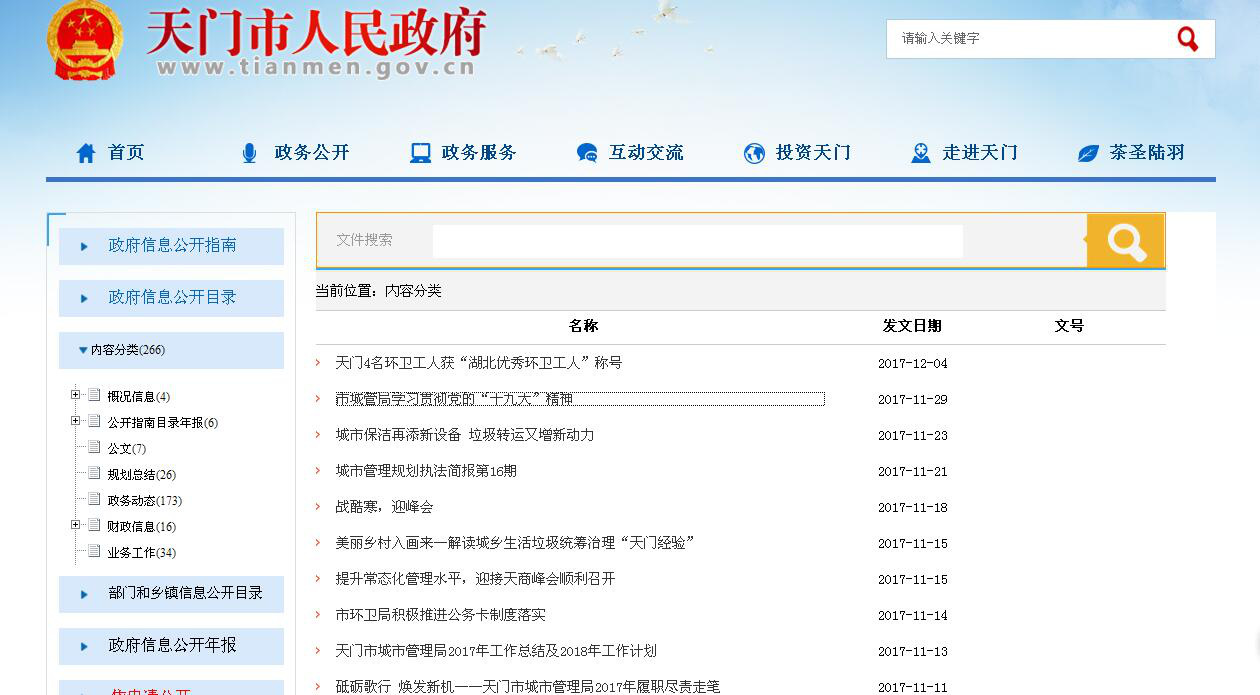Click the red magnifier search icon in header
This screenshot has width=1260, height=695.
[x=1187, y=39]
